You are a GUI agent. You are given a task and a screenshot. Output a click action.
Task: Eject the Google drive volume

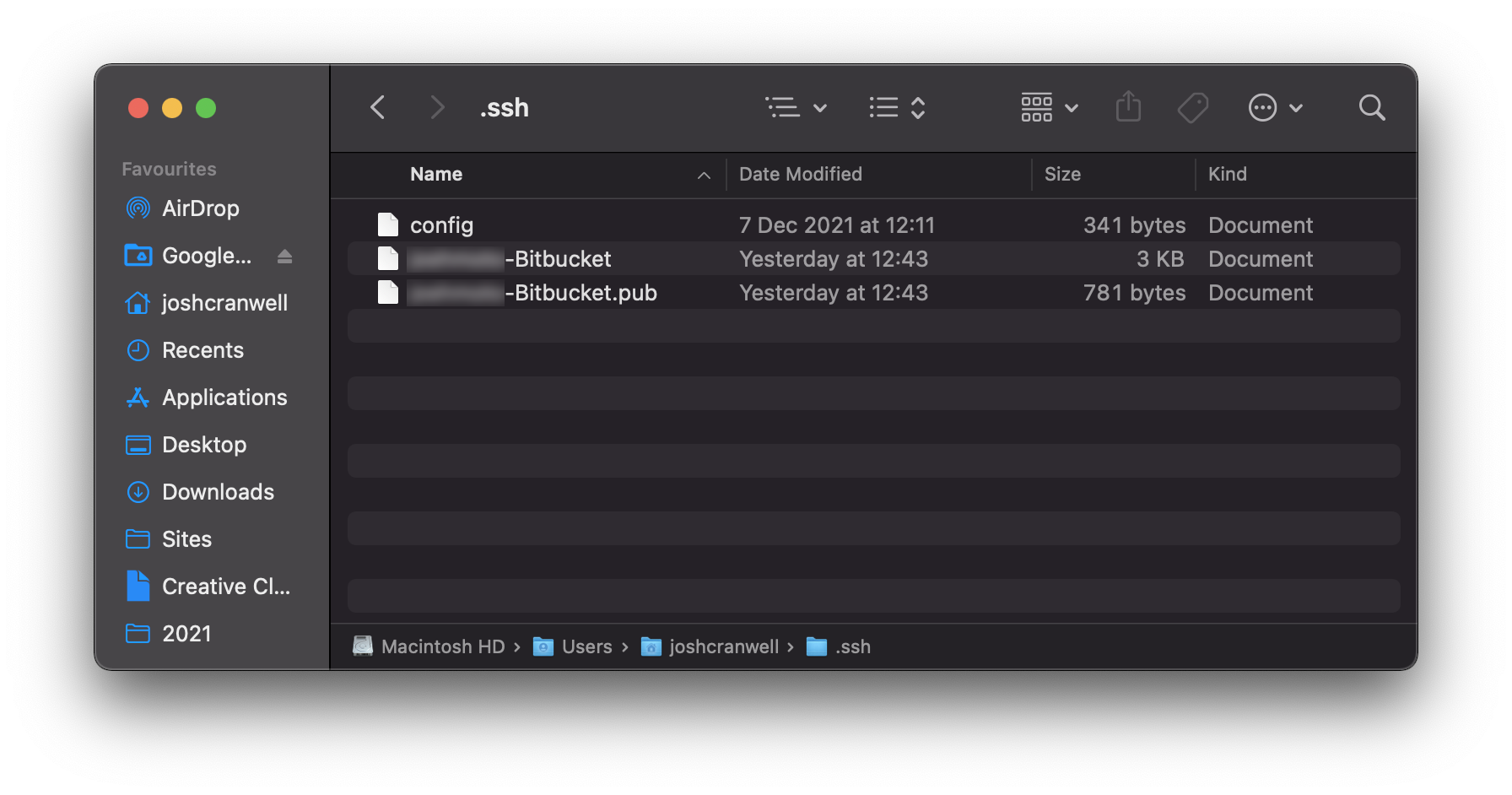284,256
